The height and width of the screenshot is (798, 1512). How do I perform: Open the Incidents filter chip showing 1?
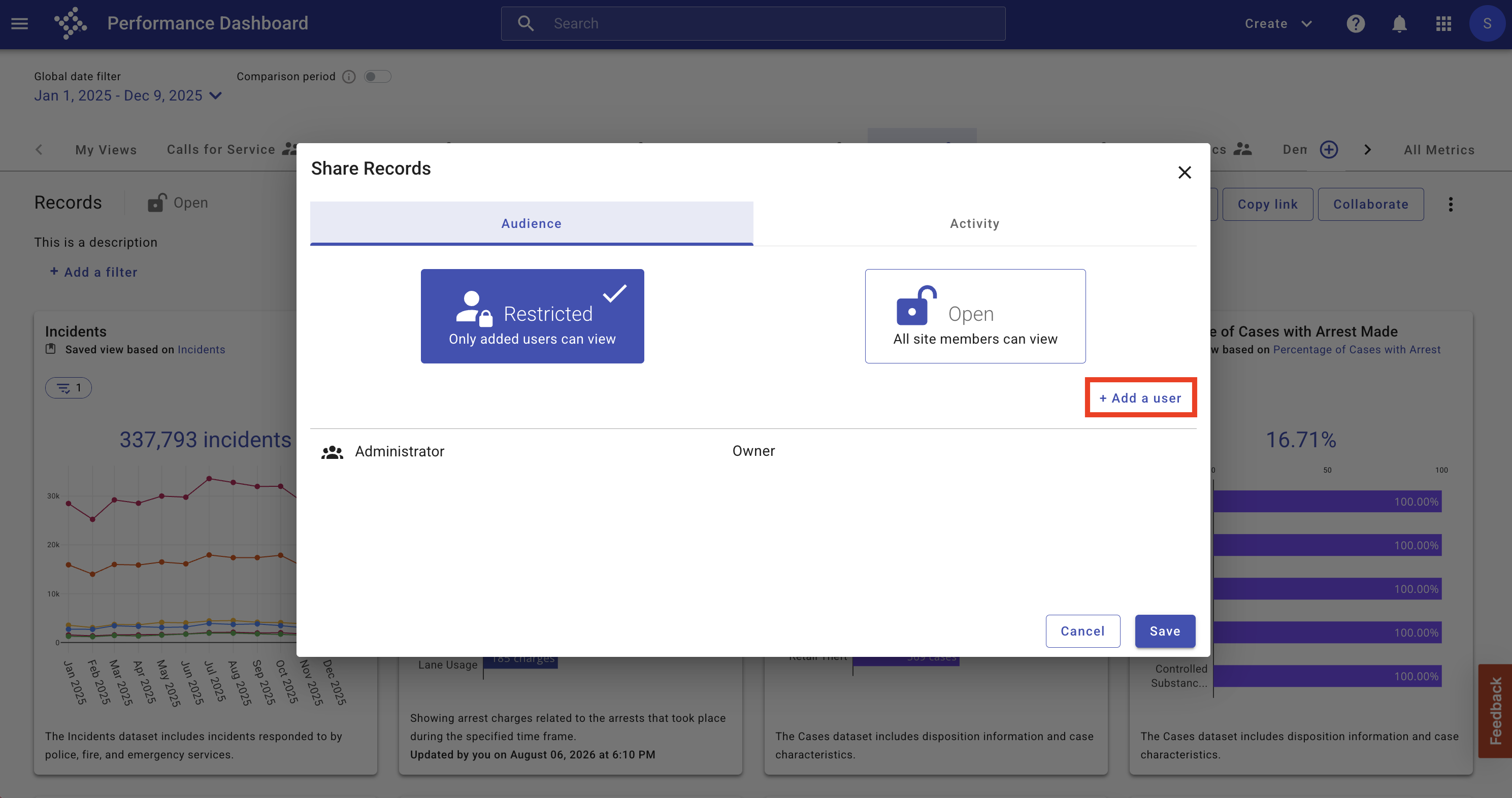69,388
